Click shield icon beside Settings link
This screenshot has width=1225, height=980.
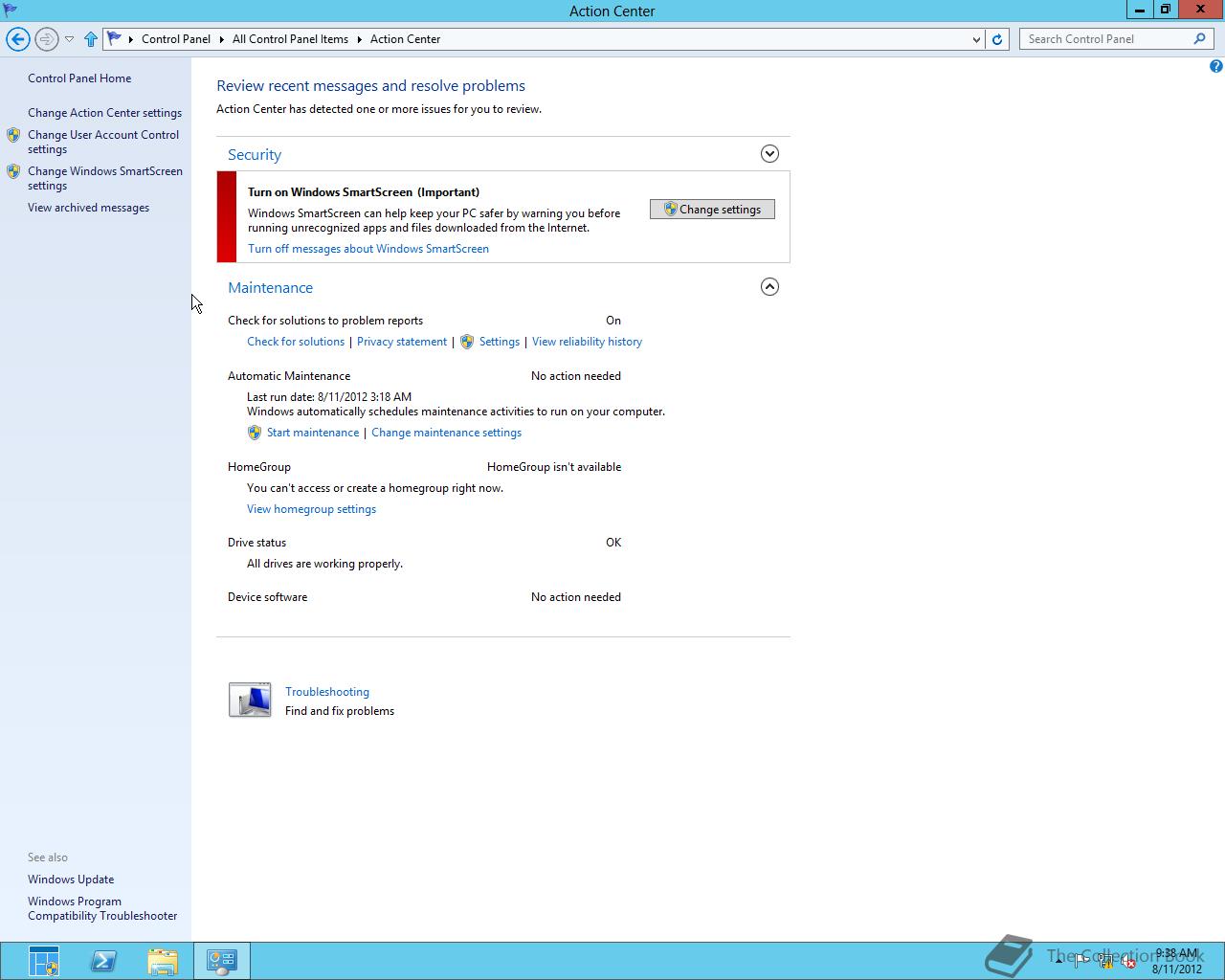467,342
